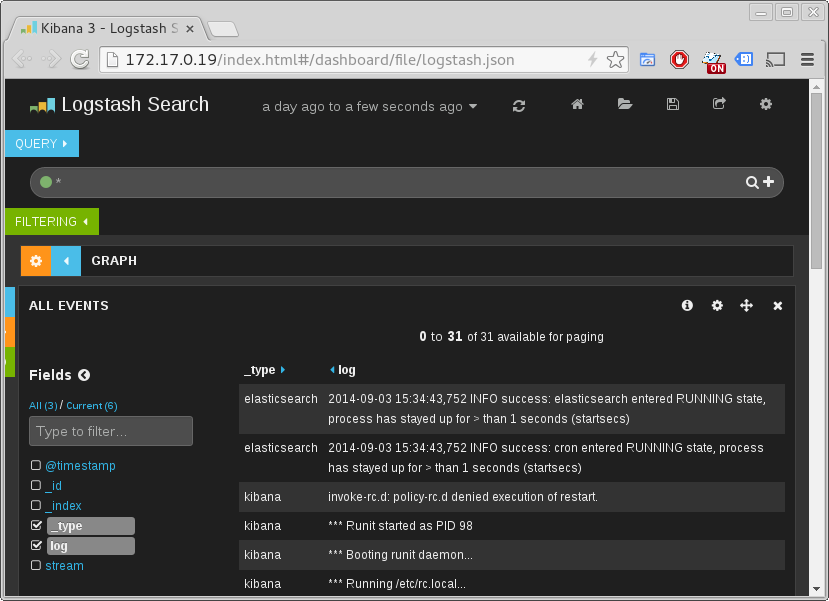Go to the home dashboard icon
The height and width of the screenshot is (601, 829).
point(577,104)
